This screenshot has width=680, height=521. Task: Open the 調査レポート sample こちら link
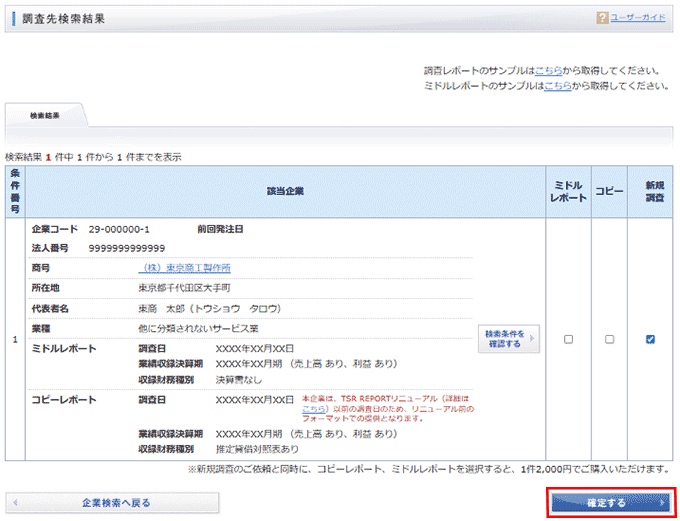549,71
